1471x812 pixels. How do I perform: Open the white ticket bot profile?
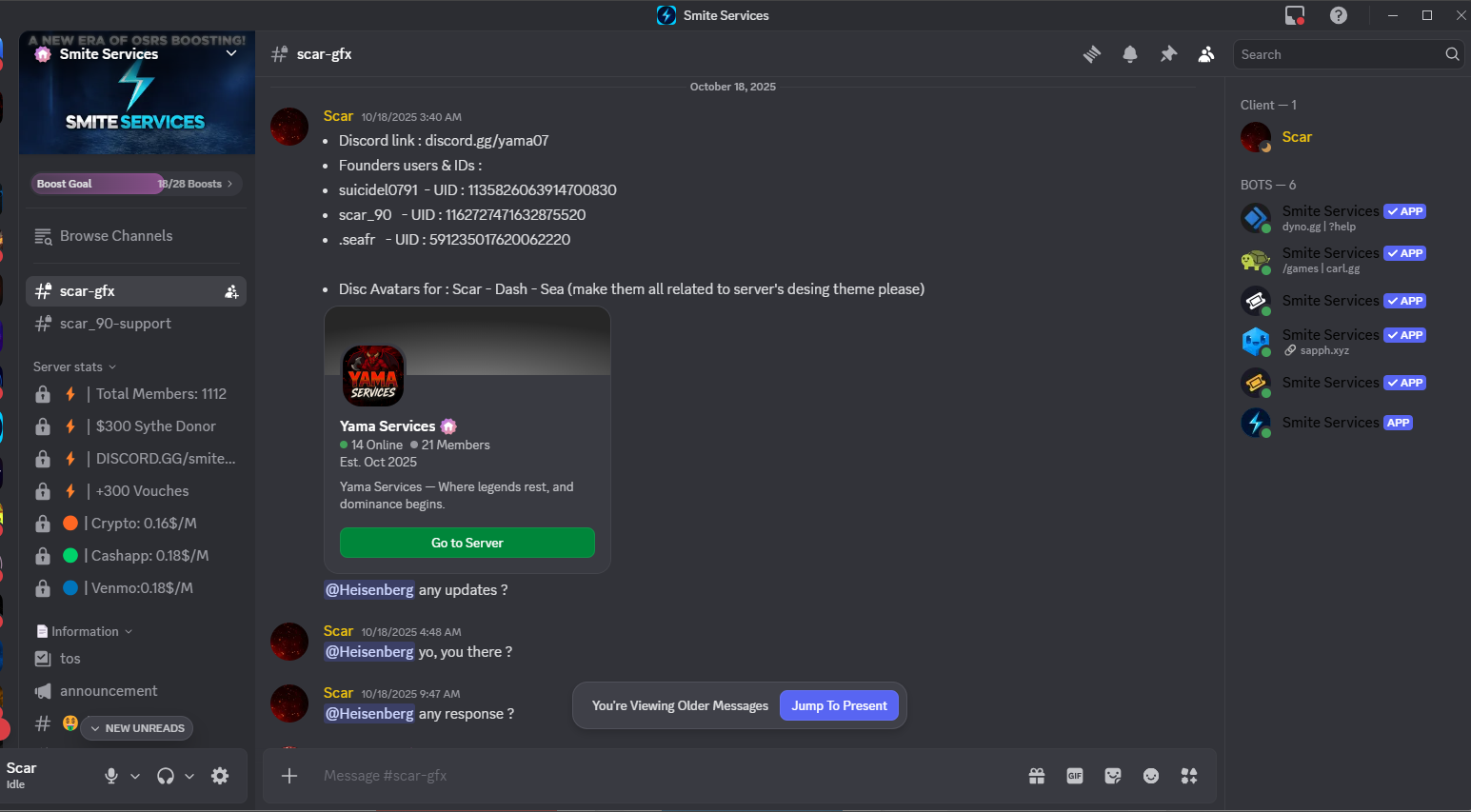click(1348, 301)
